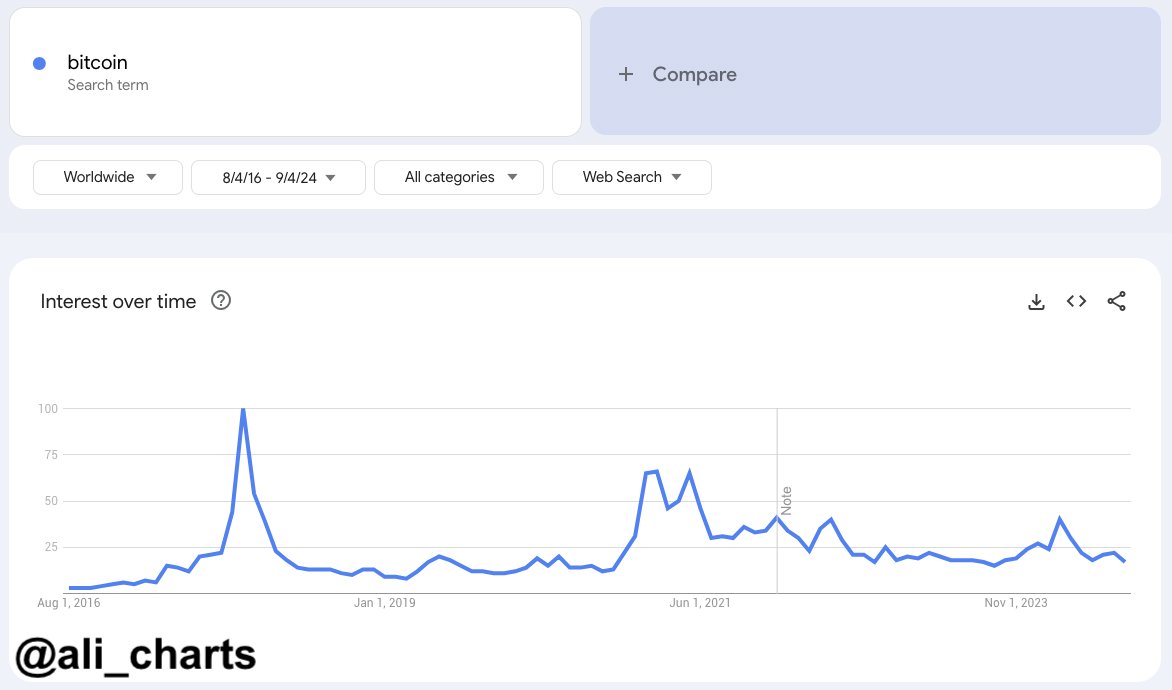The image size is (1172, 690).
Task: Click the Note marker on the chart
Action: pyautogui.click(x=786, y=500)
